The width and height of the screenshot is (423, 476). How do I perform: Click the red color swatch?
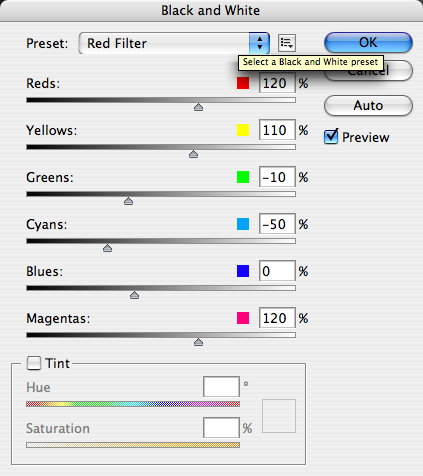[x=243, y=83]
